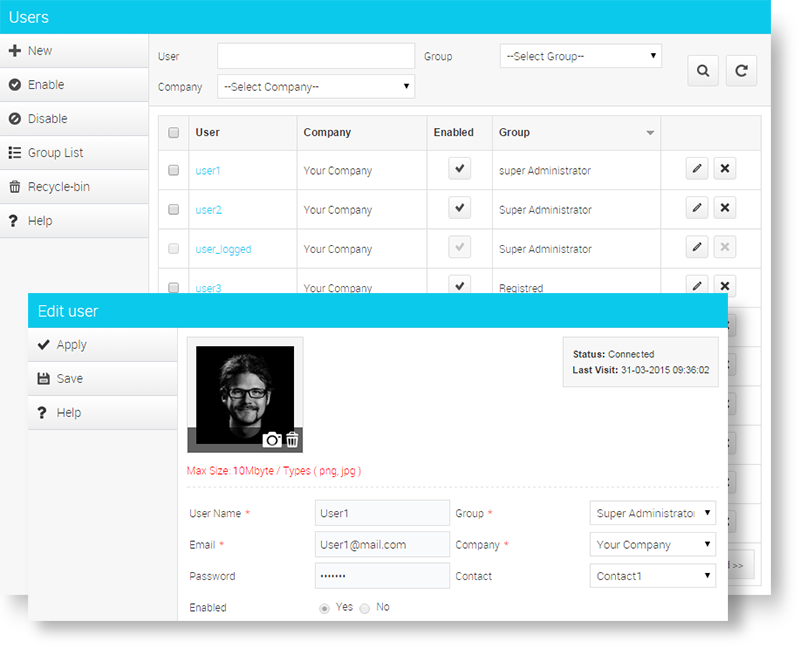
Task: Click the user1 link in table
Action: coord(208,171)
